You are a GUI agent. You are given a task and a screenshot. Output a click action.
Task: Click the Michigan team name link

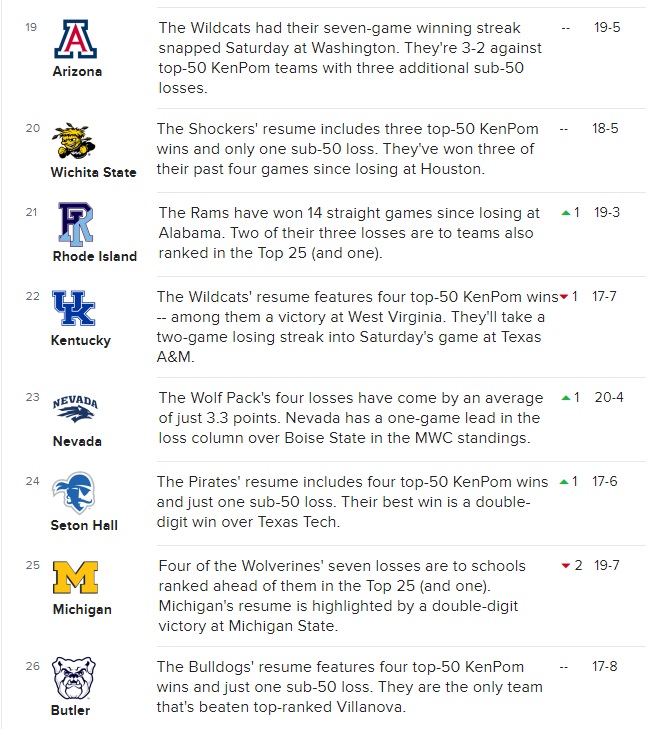tap(82, 609)
